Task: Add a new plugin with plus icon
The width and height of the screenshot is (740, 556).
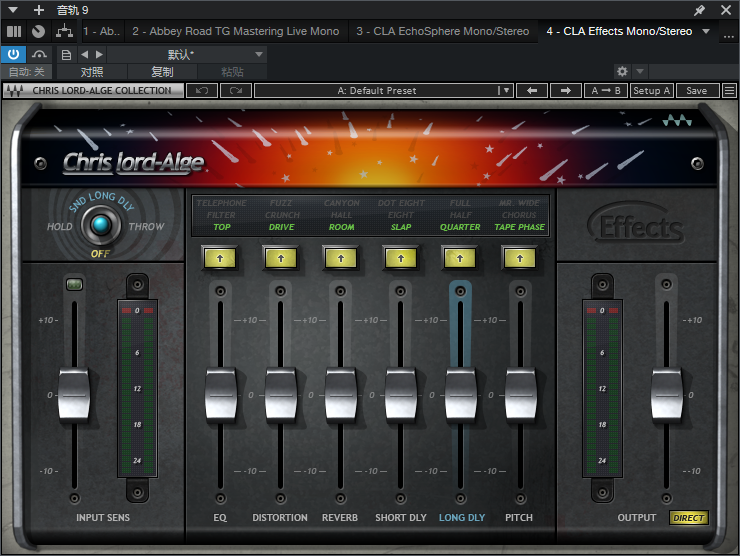Action: 39,10
